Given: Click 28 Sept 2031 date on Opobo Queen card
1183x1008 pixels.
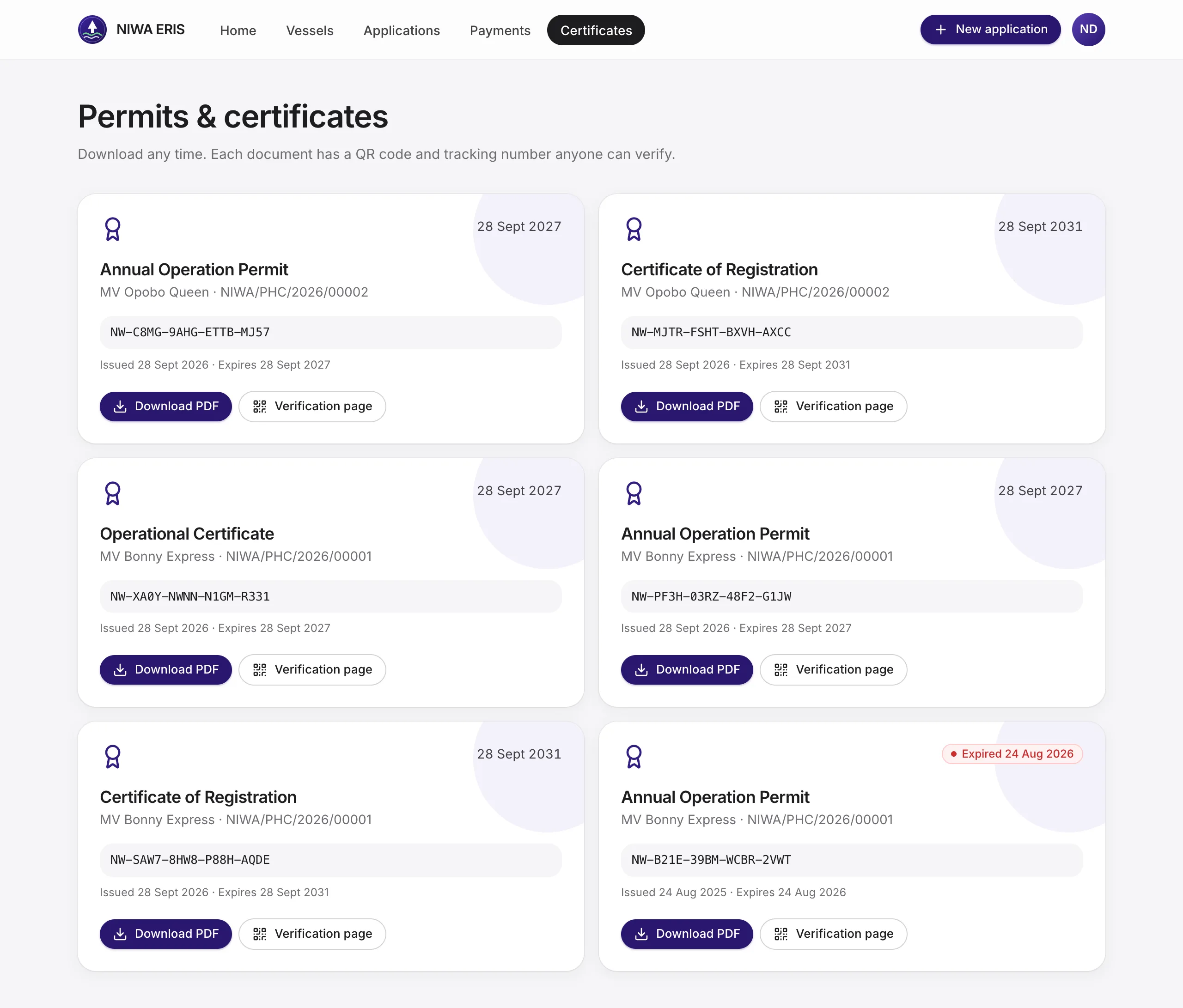Looking at the screenshot, I should 1040,227.
